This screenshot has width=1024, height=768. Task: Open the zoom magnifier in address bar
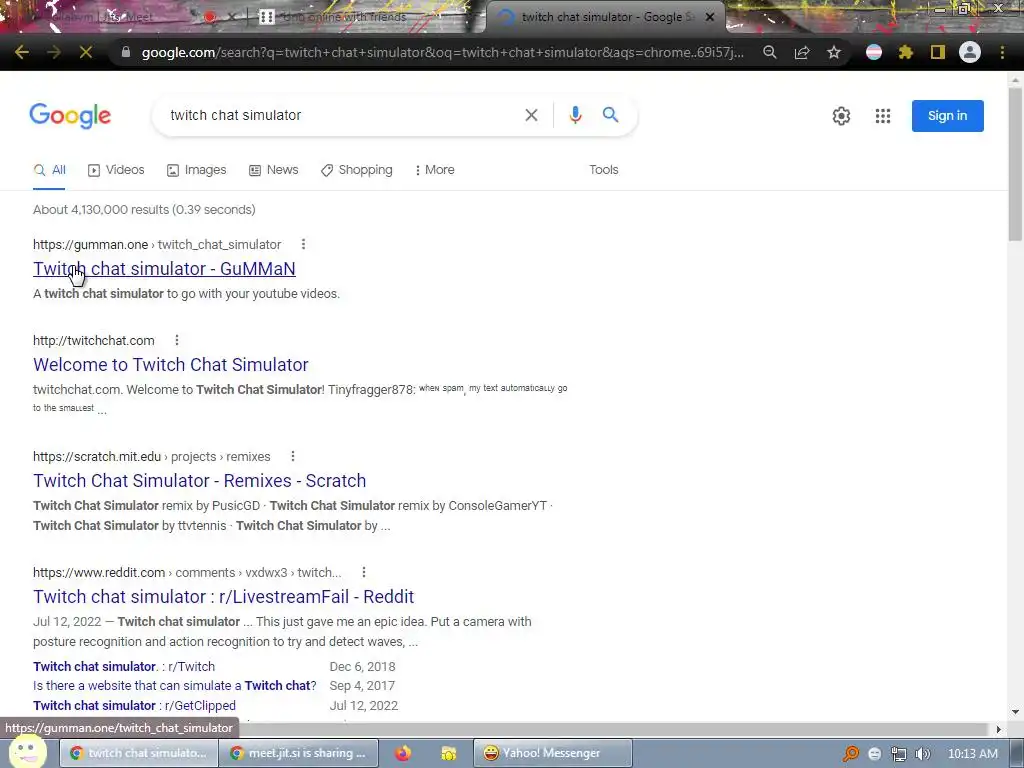(x=770, y=52)
